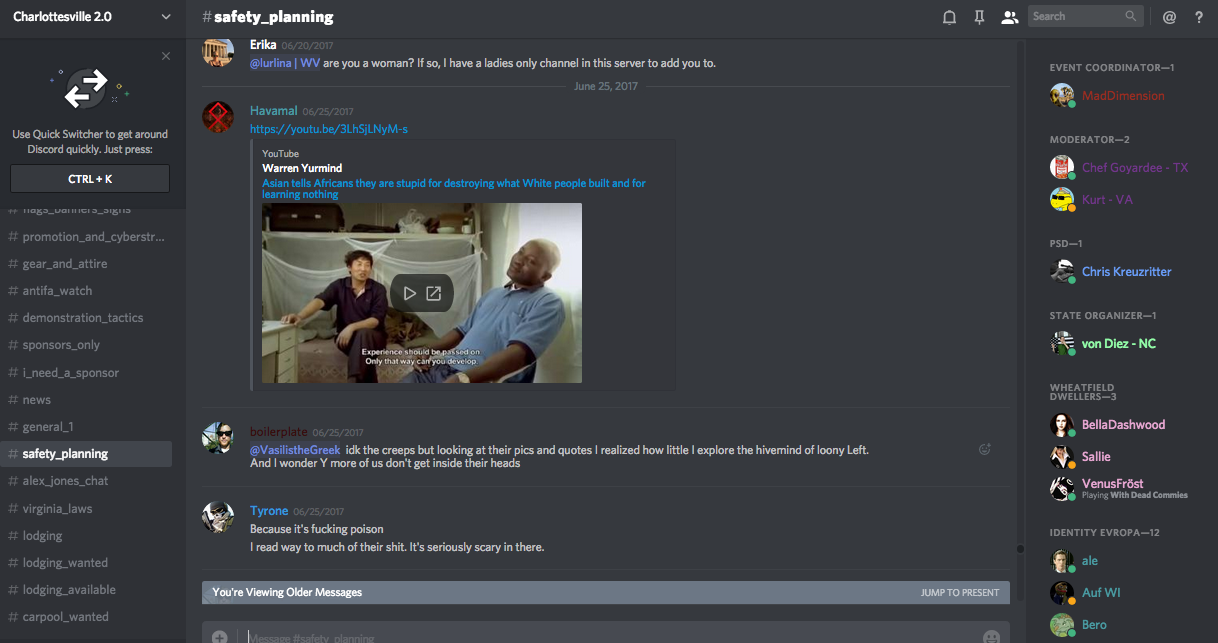Play the embedded YouTube video
The width and height of the screenshot is (1218, 643).
(409, 293)
